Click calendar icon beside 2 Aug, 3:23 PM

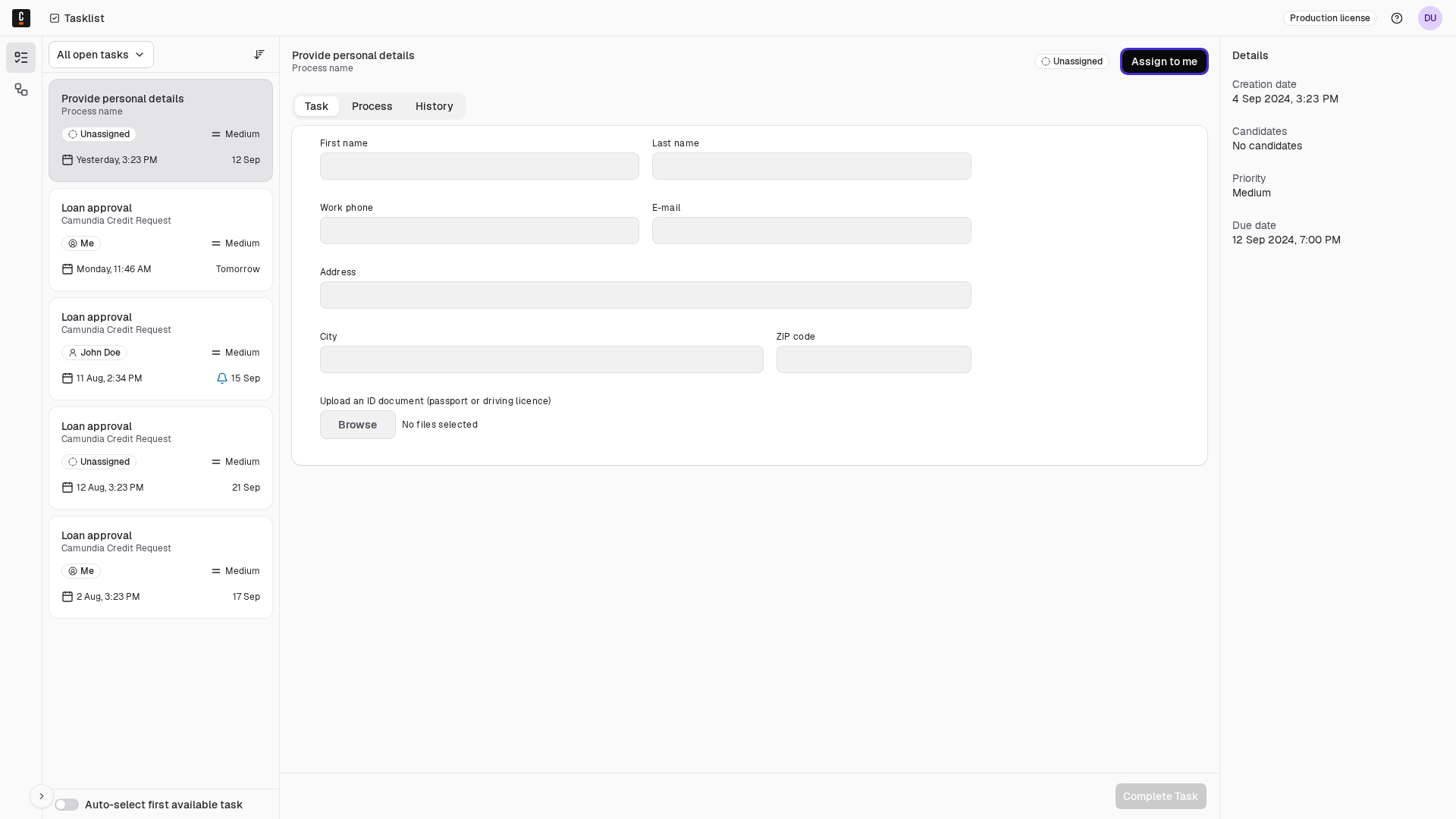point(67,597)
